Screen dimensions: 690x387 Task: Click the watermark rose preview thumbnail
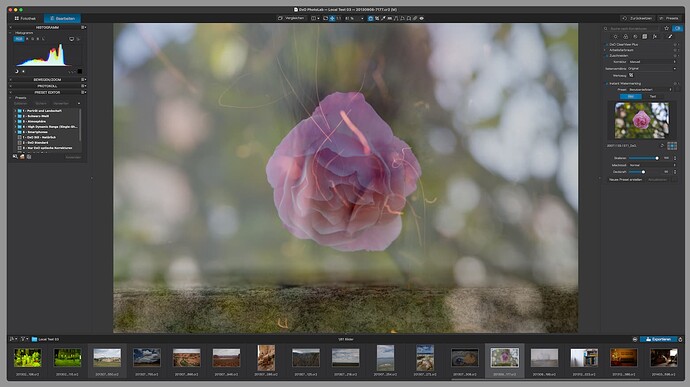642,120
